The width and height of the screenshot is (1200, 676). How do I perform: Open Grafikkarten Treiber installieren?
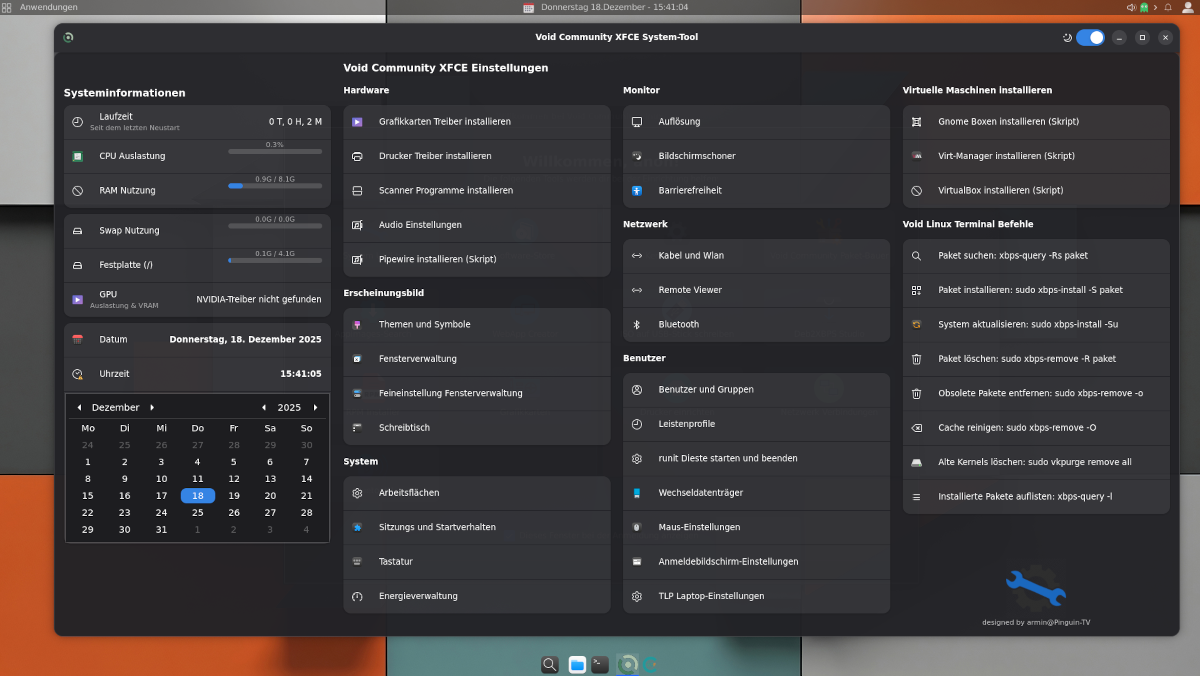pos(445,122)
